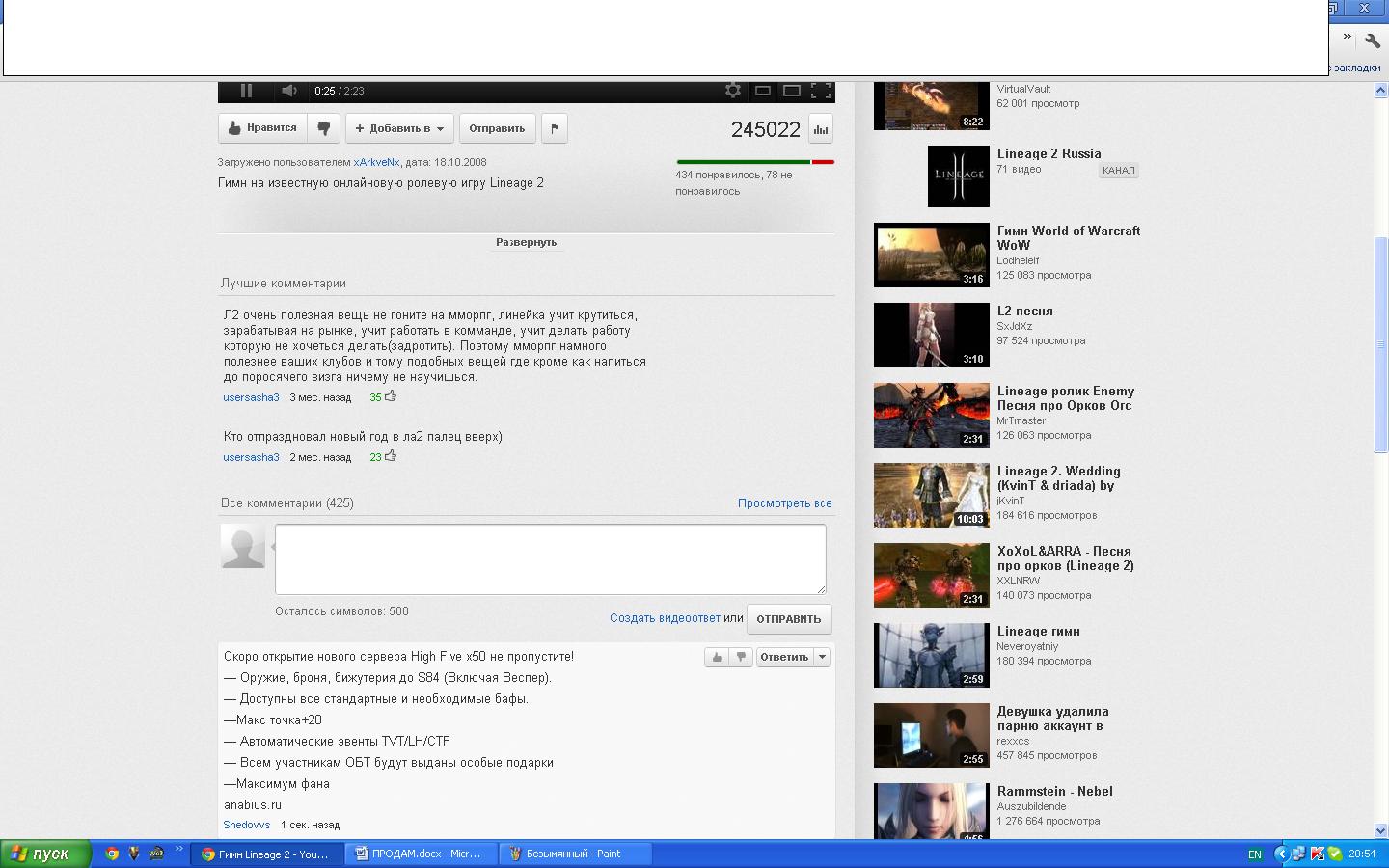
Task: Click inside the comment text box
Action: [550, 558]
